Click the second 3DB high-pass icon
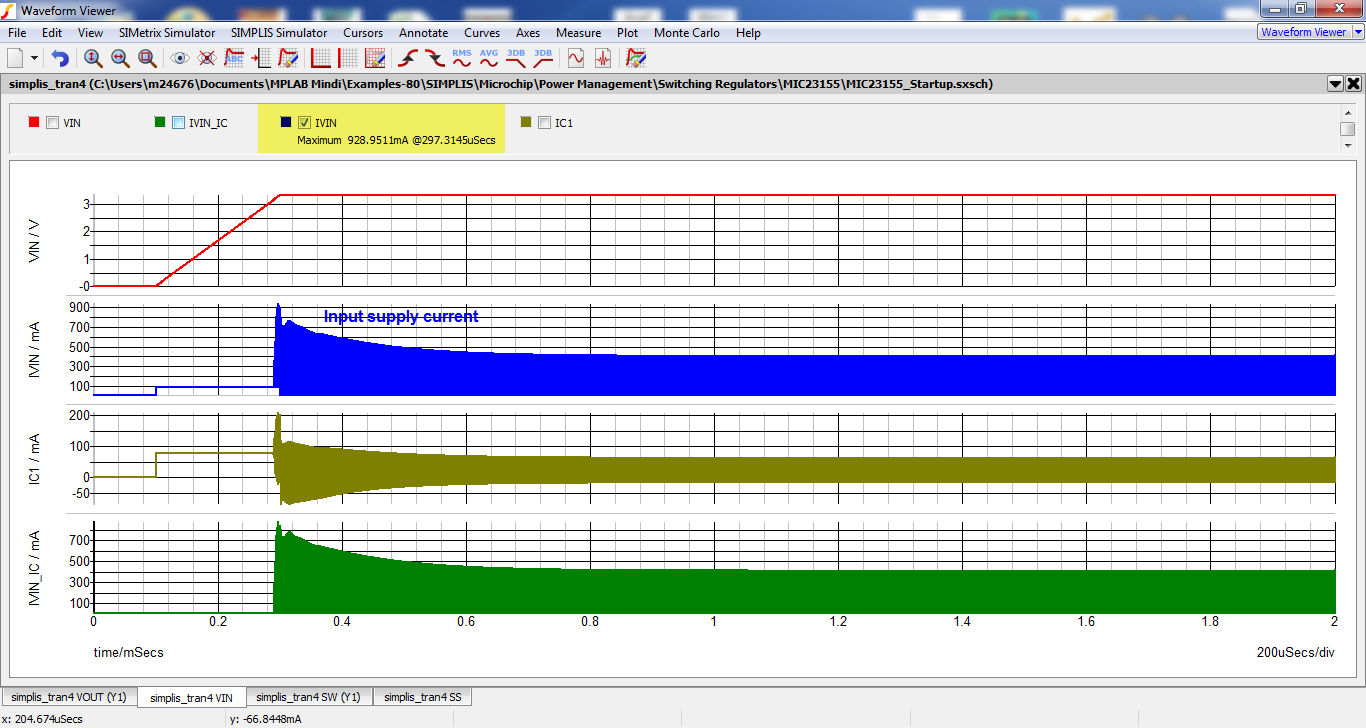The image size is (1366, 728). point(543,58)
